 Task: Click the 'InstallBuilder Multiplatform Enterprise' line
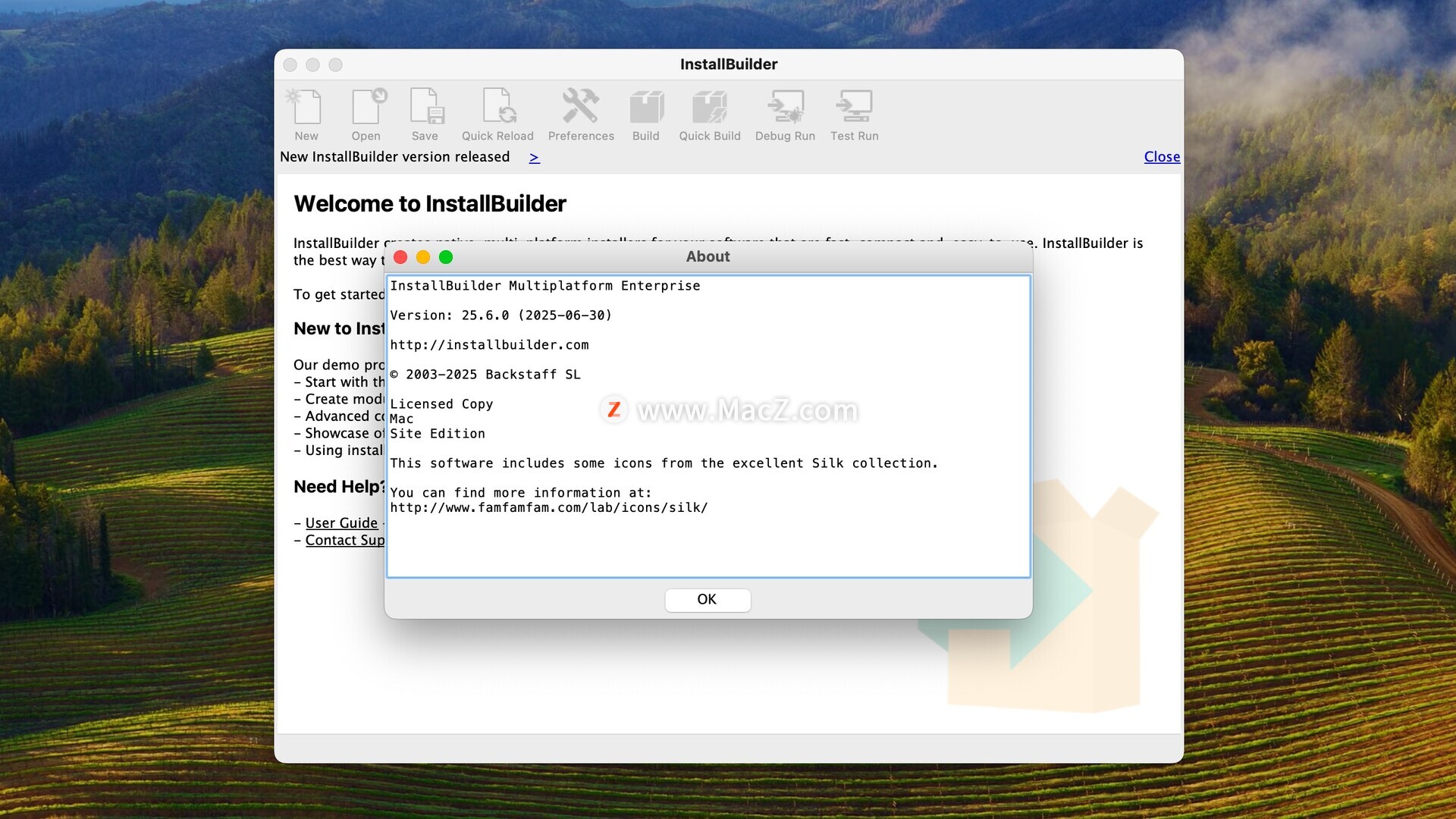(544, 286)
